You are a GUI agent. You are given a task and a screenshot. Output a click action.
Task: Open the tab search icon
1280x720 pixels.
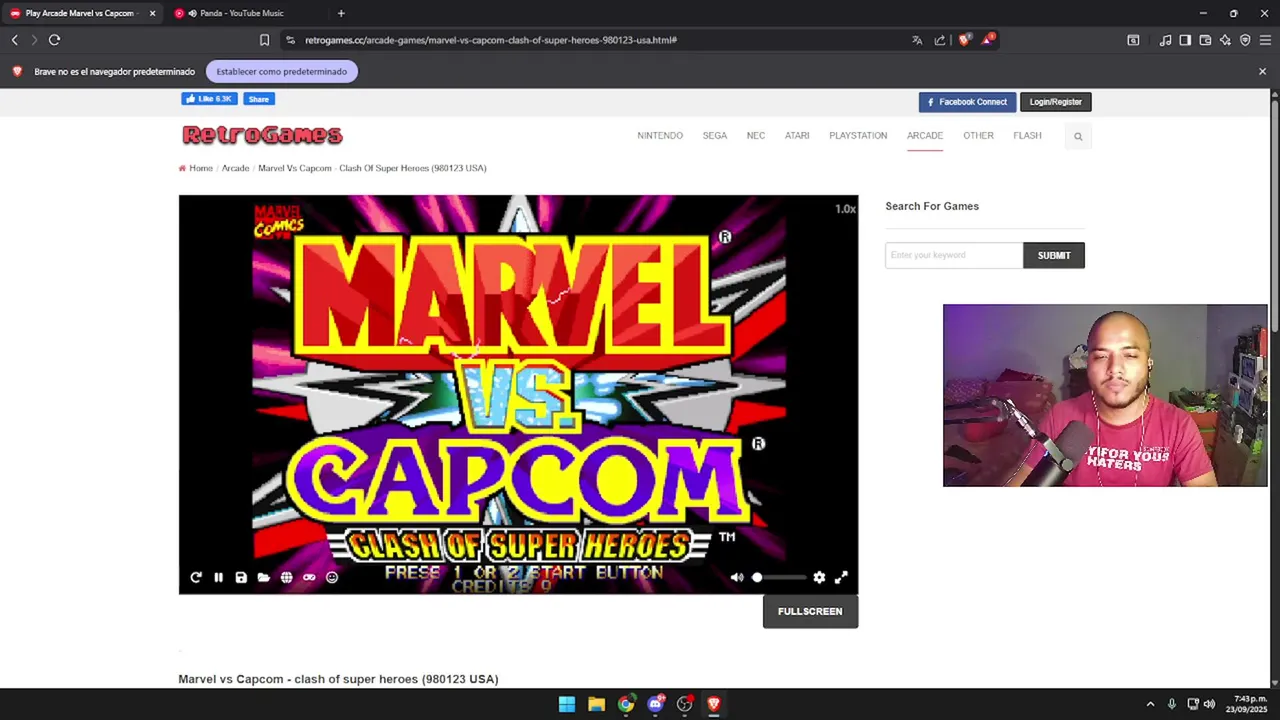(x=1133, y=40)
